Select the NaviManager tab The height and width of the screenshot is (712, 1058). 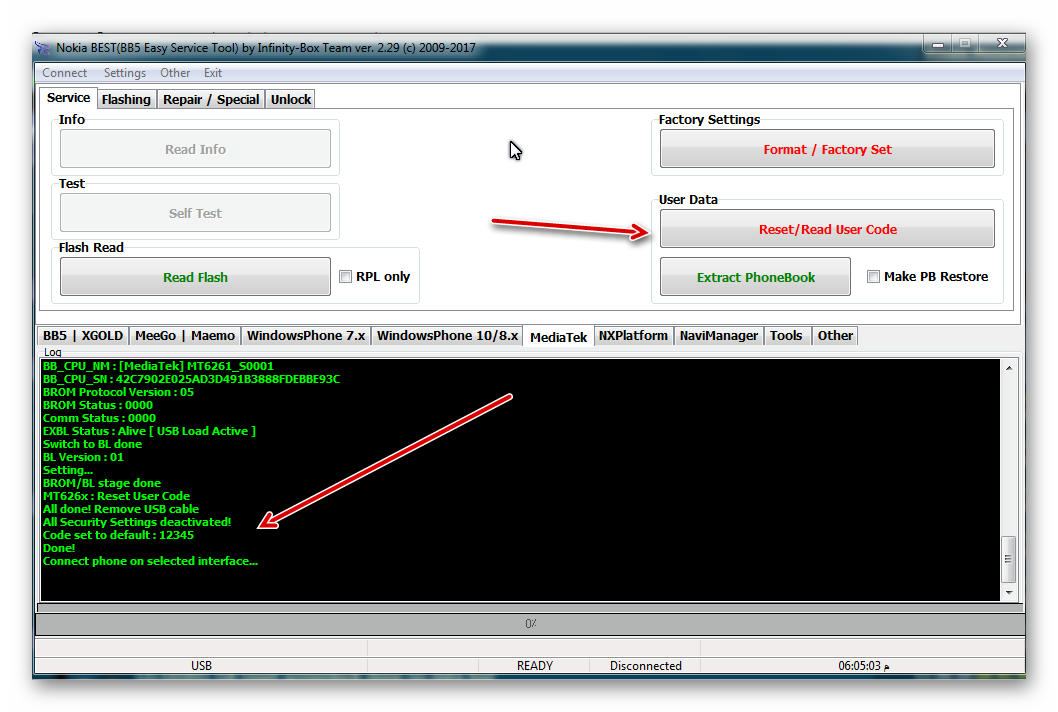point(719,335)
